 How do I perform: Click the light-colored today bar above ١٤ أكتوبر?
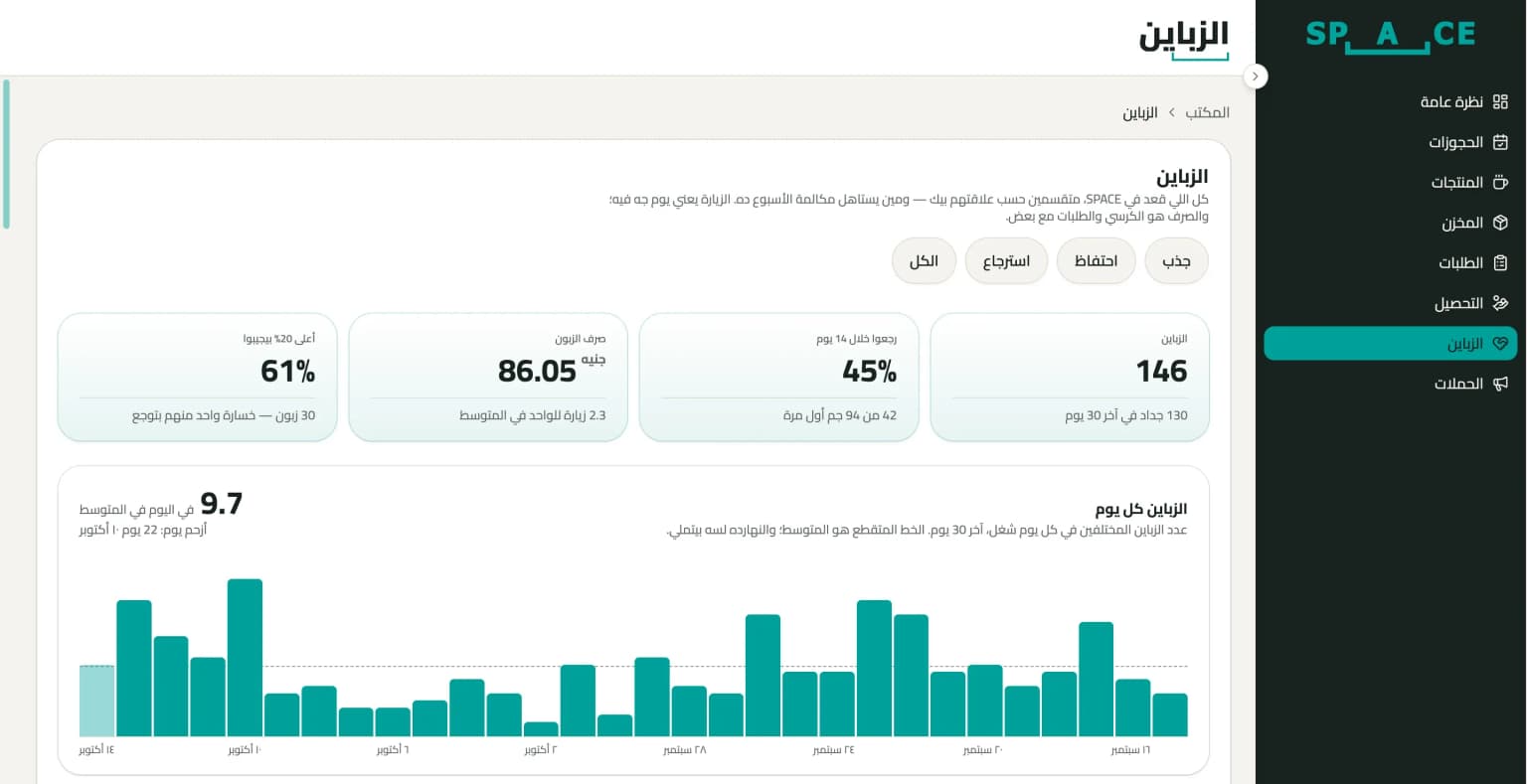coord(96,701)
